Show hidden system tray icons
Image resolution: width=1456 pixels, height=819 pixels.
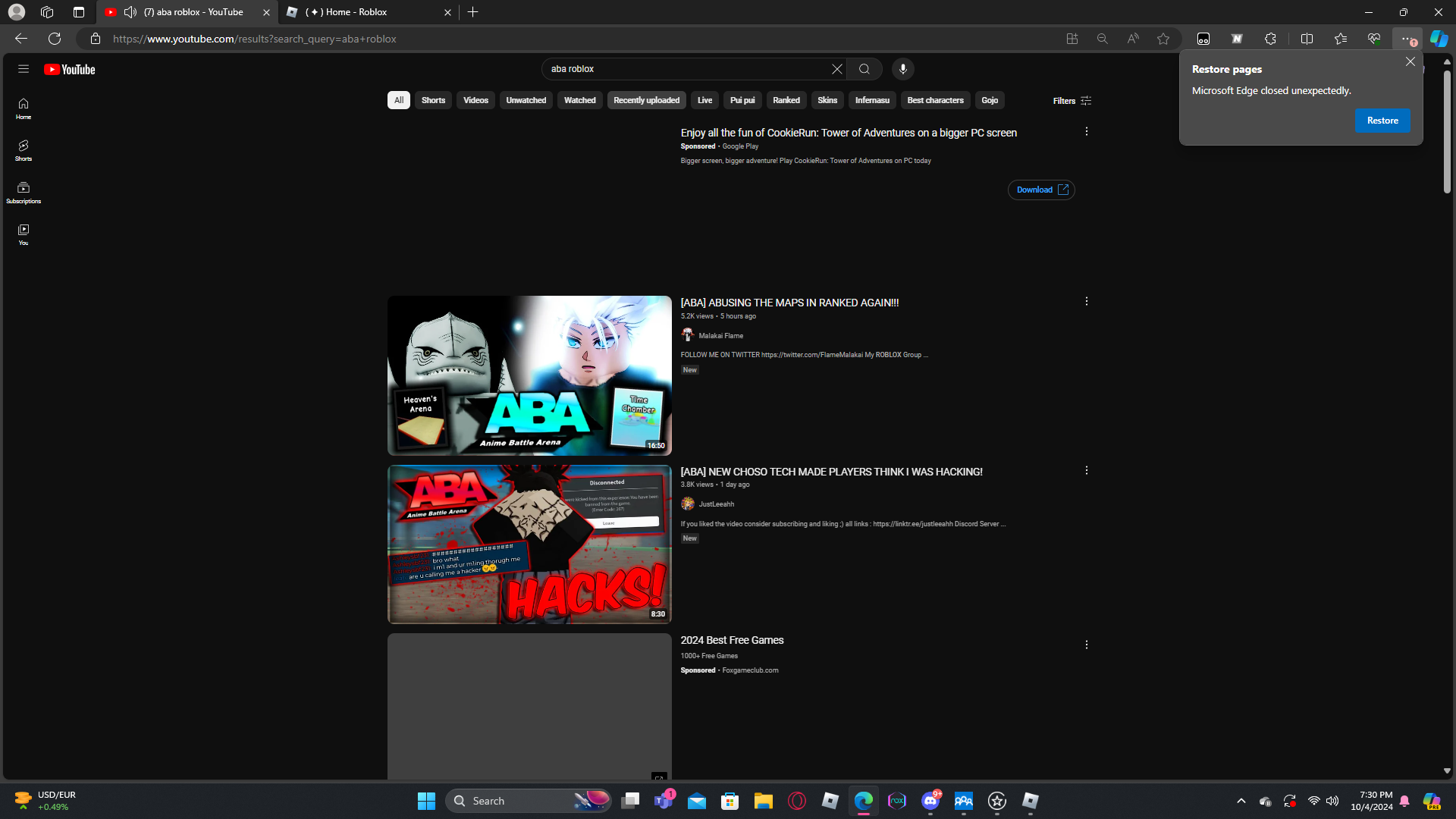pyautogui.click(x=1241, y=801)
